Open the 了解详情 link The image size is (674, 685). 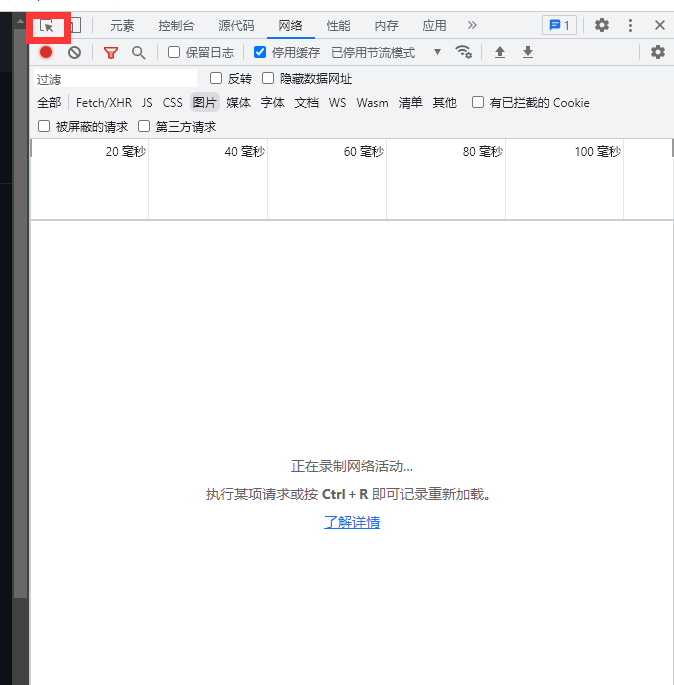[x=352, y=522]
